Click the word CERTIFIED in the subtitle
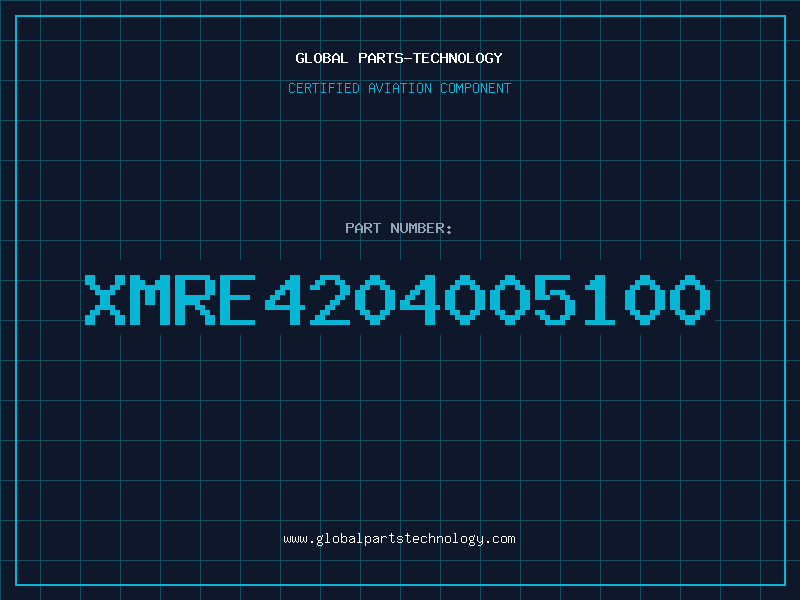This screenshot has height=600, width=800. 323,88
